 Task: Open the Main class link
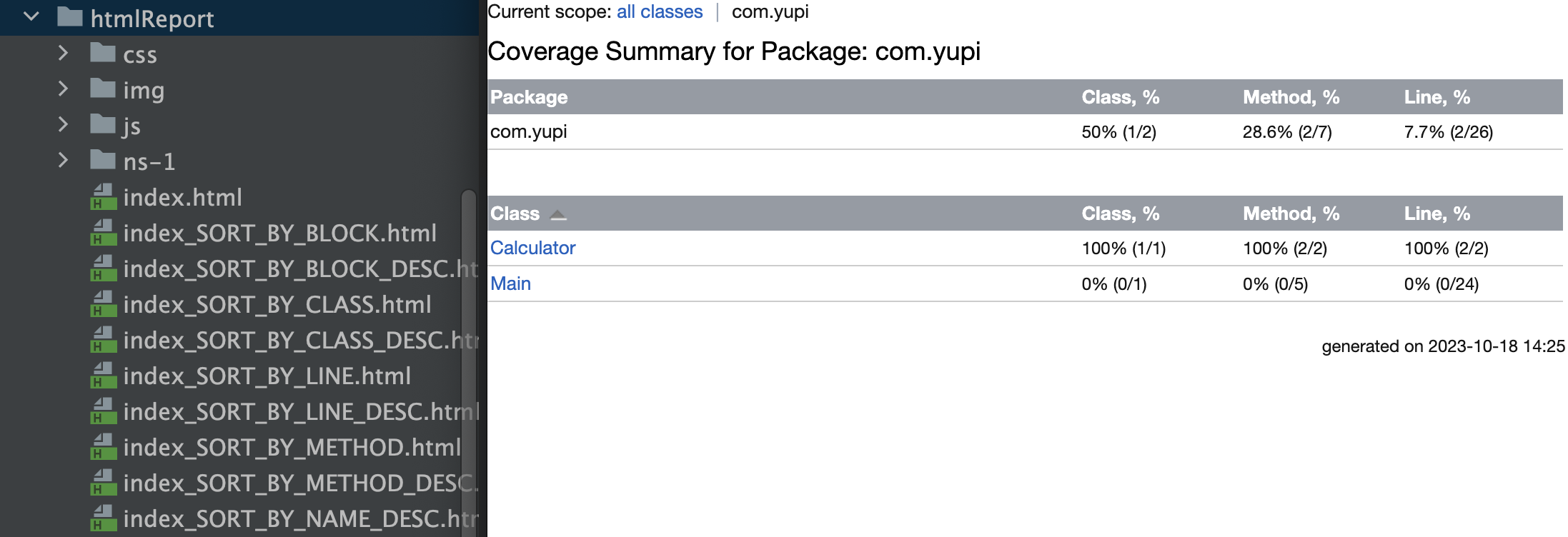click(510, 283)
